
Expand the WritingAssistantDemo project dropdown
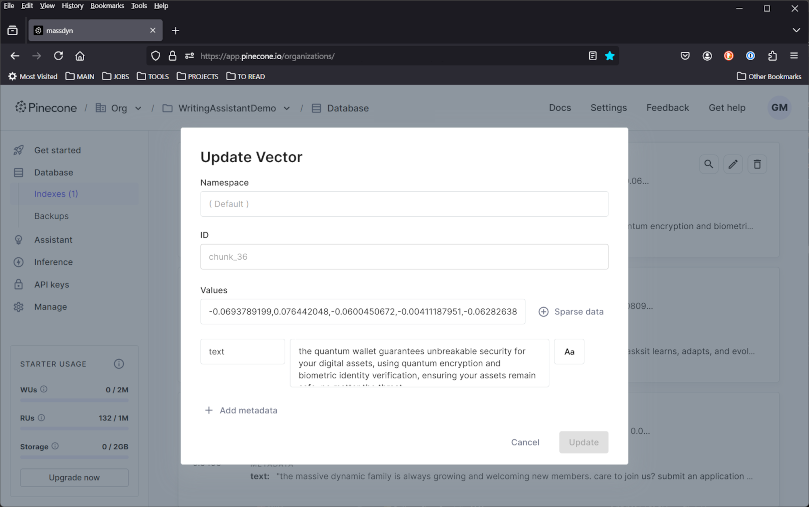tap(287, 108)
